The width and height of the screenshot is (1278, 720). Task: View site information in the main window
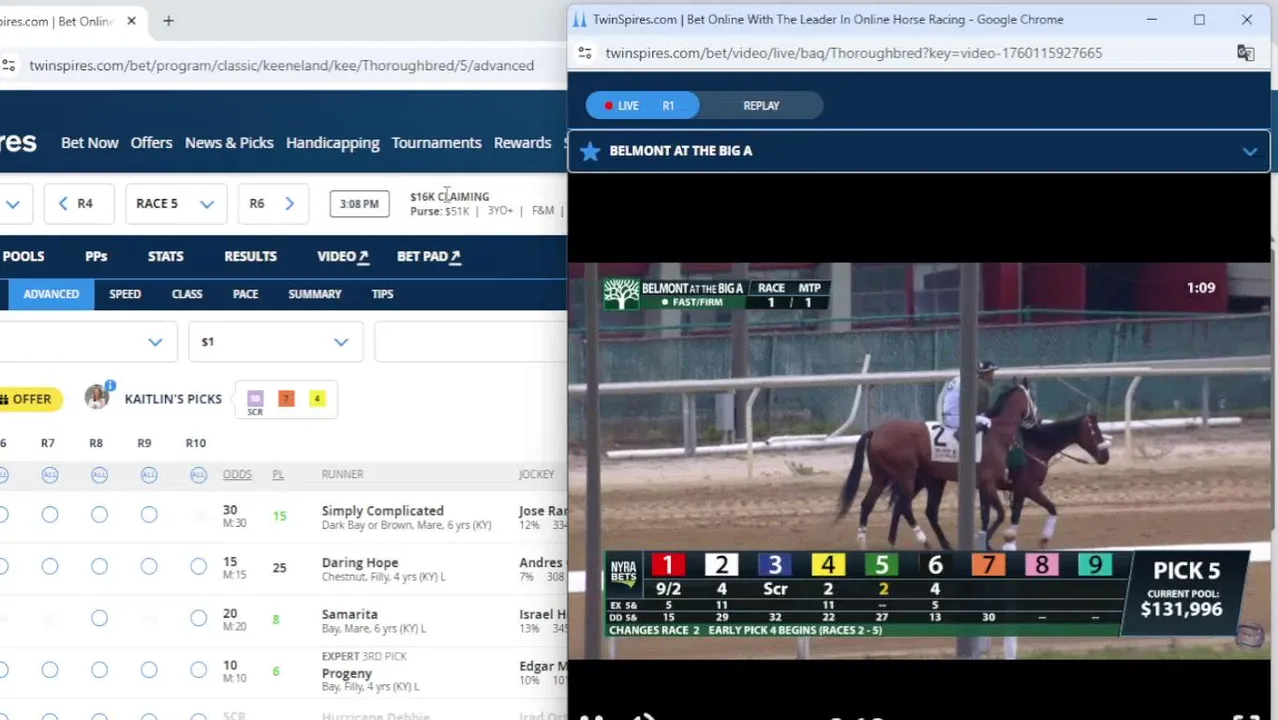[x=9, y=65]
